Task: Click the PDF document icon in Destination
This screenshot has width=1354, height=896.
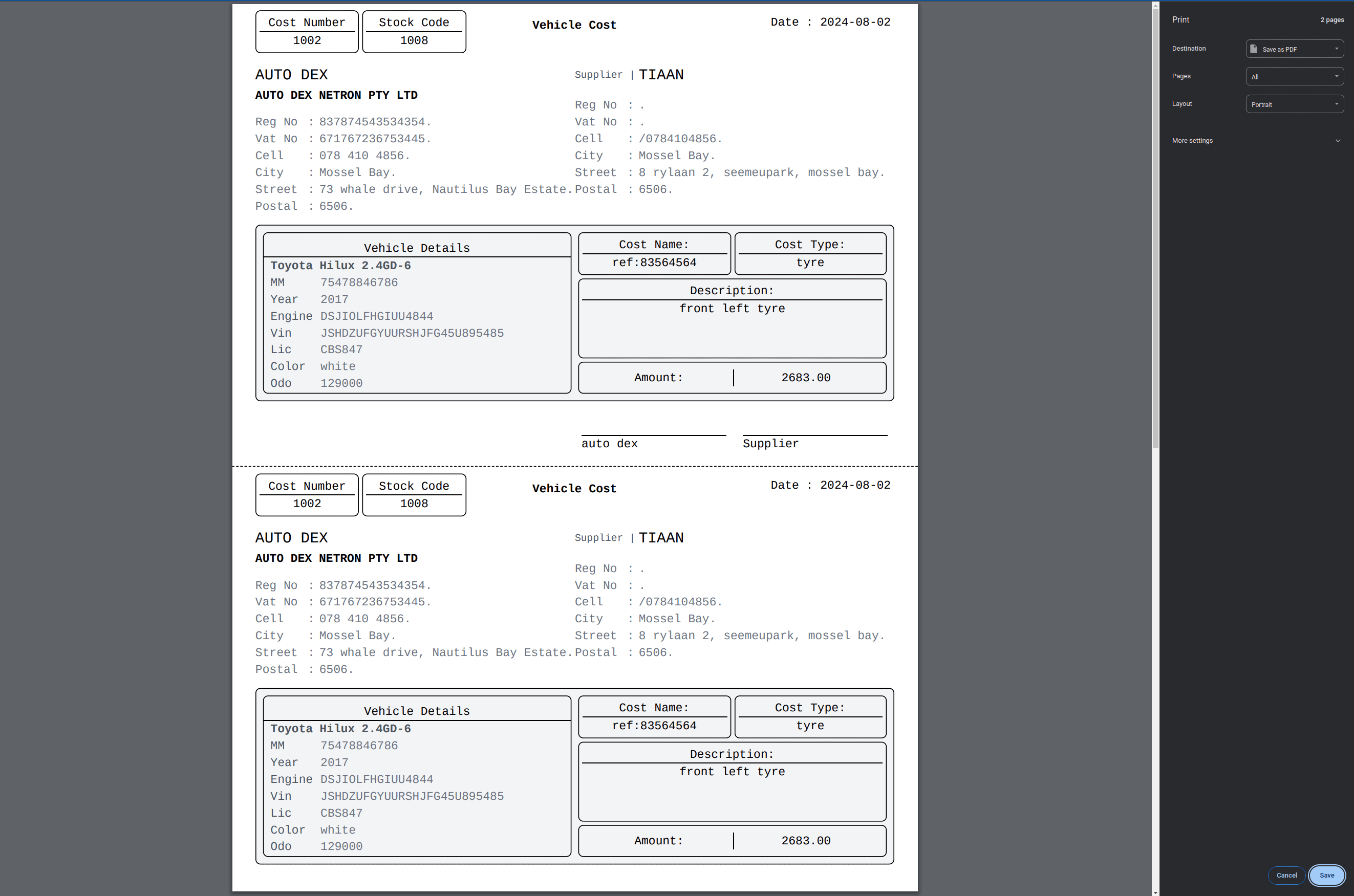Action: 1253,49
